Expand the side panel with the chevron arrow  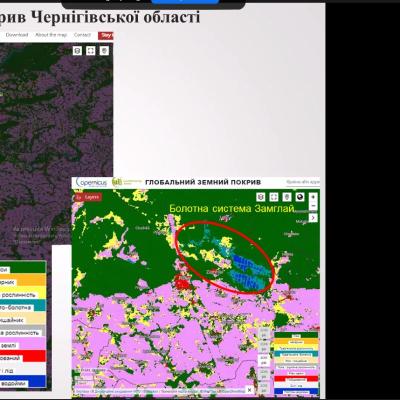313,218
